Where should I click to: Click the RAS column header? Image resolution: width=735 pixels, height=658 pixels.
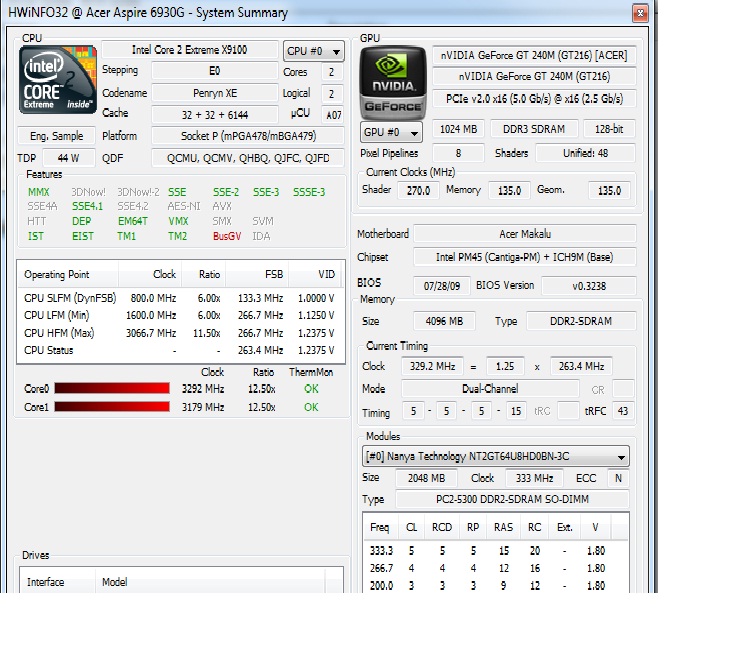(503, 527)
